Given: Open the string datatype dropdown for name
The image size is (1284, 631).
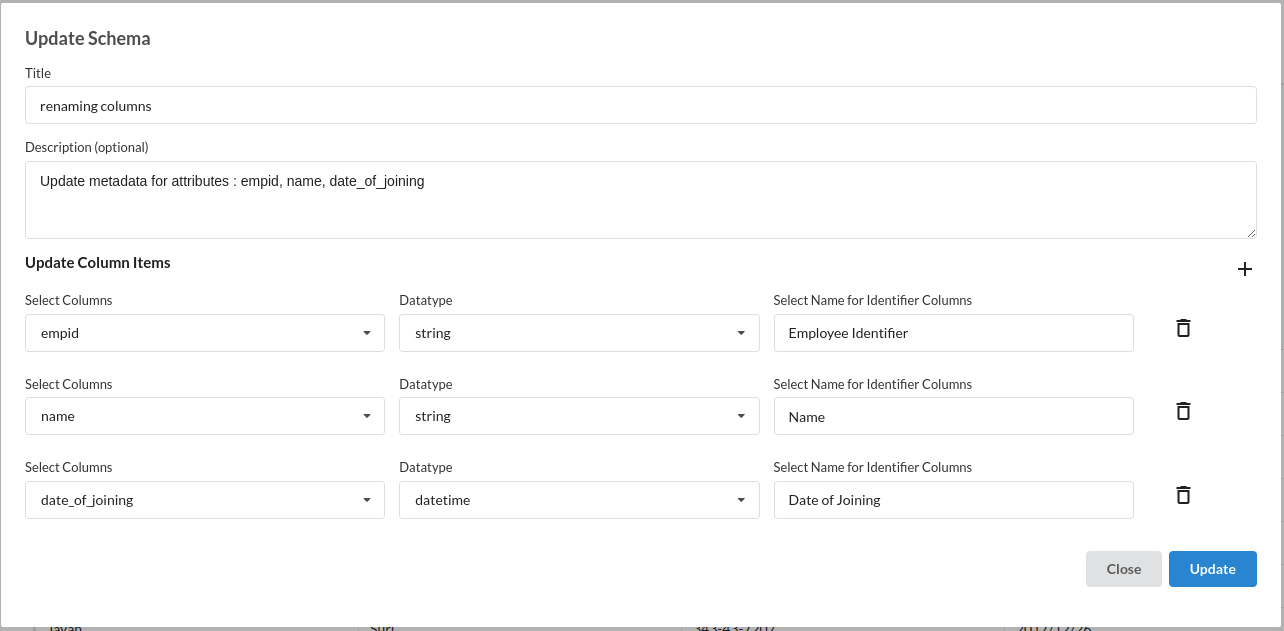Looking at the screenshot, I should 579,416.
